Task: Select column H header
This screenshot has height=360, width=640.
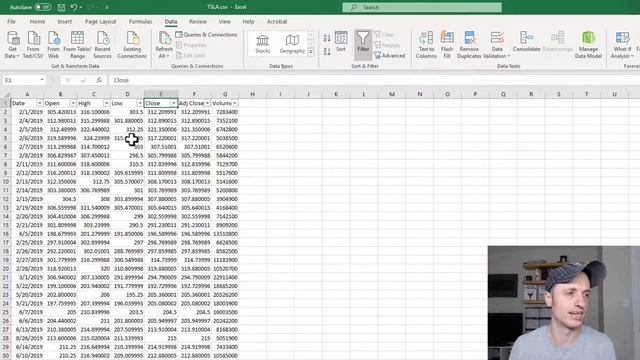Action: point(253,94)
